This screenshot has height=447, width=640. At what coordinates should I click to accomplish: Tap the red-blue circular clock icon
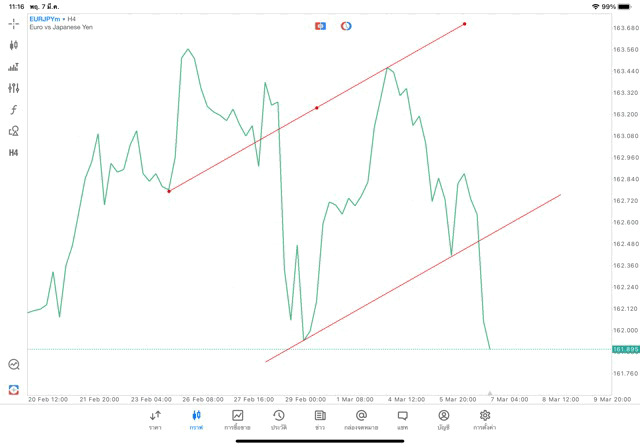click(346, 26)
